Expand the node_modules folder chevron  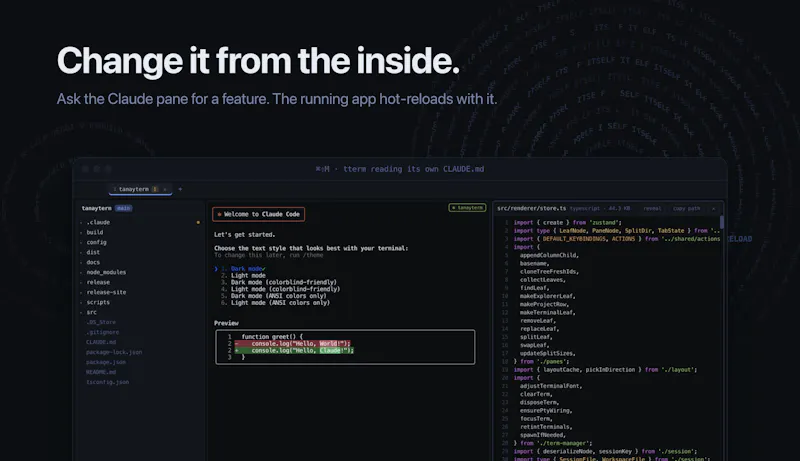click(81, 272)
